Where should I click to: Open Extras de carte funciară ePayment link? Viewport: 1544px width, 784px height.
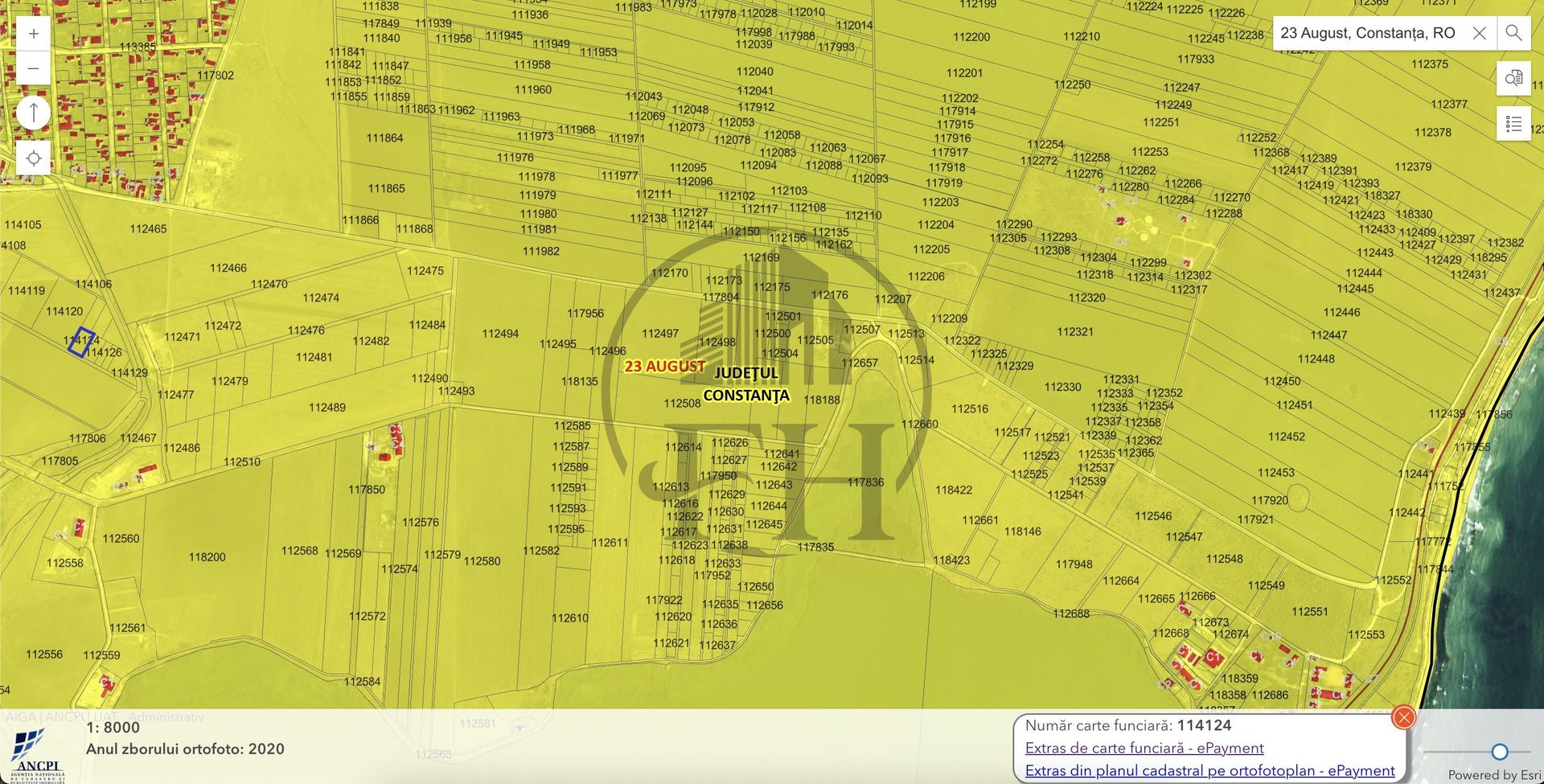click(x=1144, y=748)
